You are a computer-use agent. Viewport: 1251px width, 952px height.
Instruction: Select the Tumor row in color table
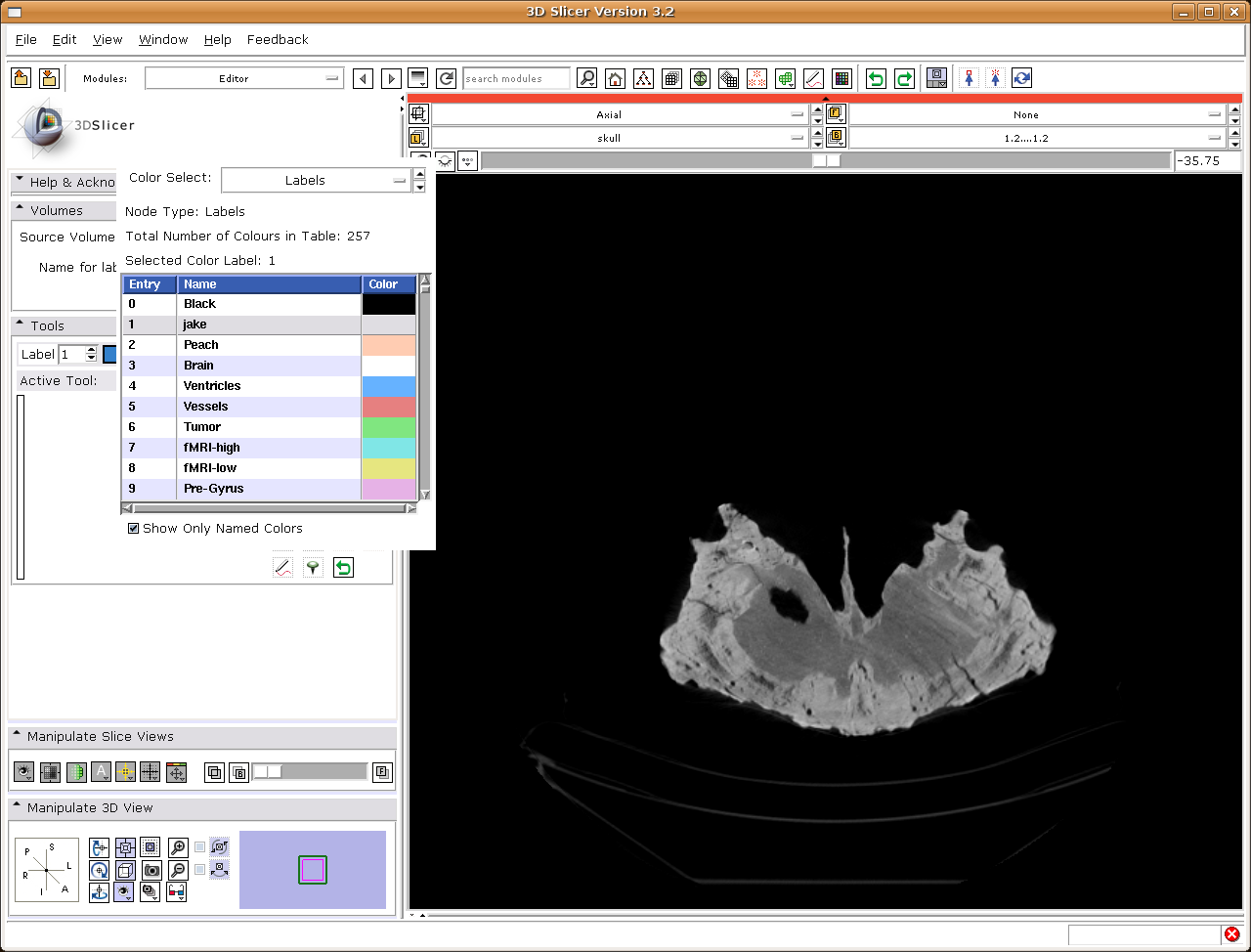(x=270, y=427)
